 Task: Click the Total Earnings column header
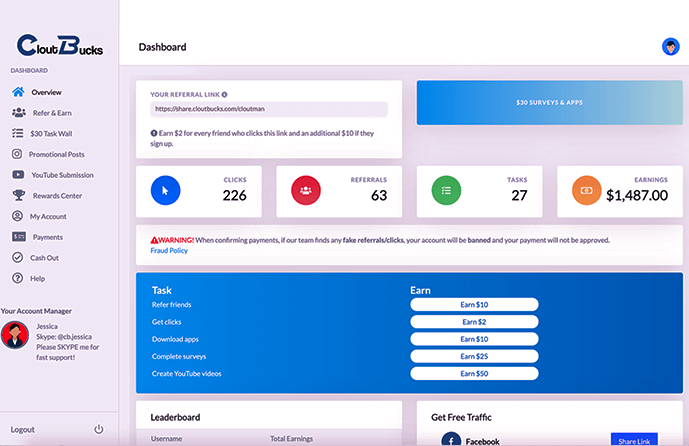[291, 439]
